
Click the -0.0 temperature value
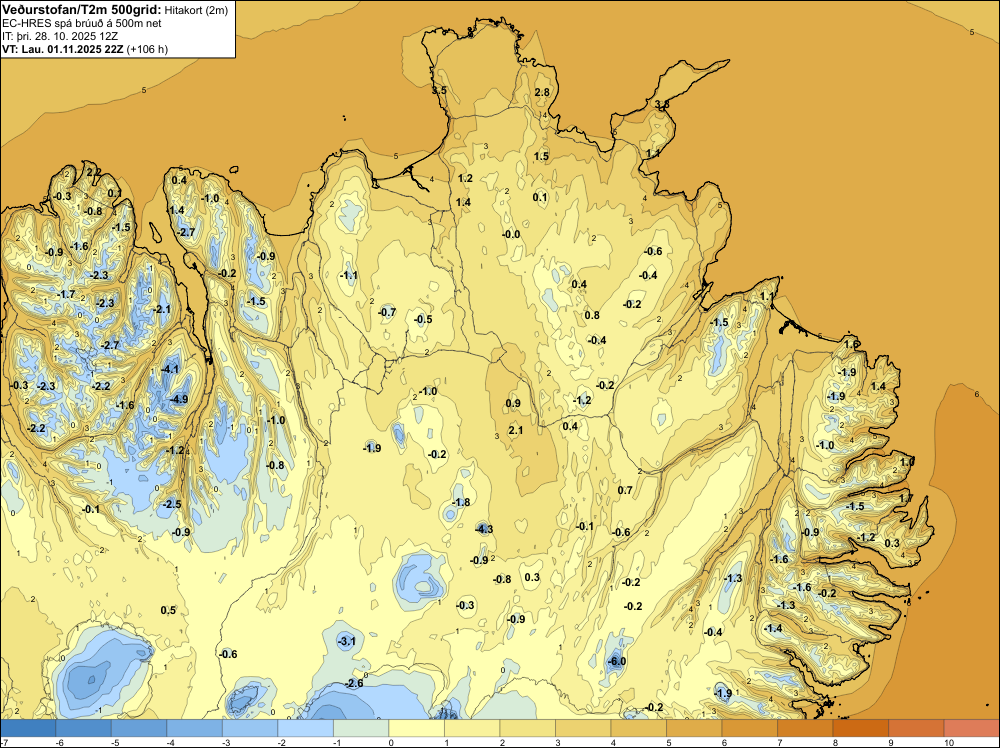[x=511, y=234]
